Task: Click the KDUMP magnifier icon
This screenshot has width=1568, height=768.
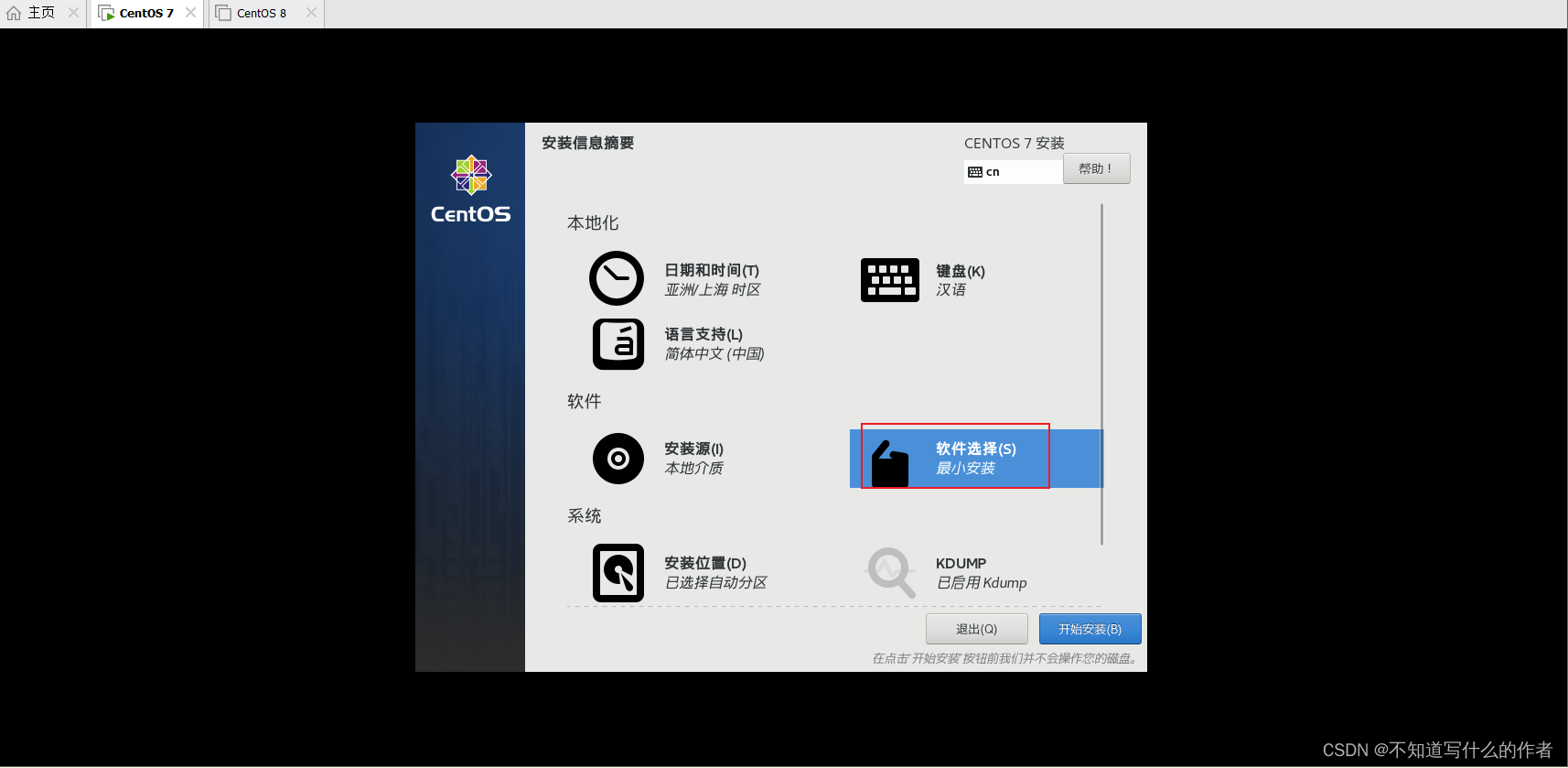Action: pyautogui.click(x=891, y=573)
